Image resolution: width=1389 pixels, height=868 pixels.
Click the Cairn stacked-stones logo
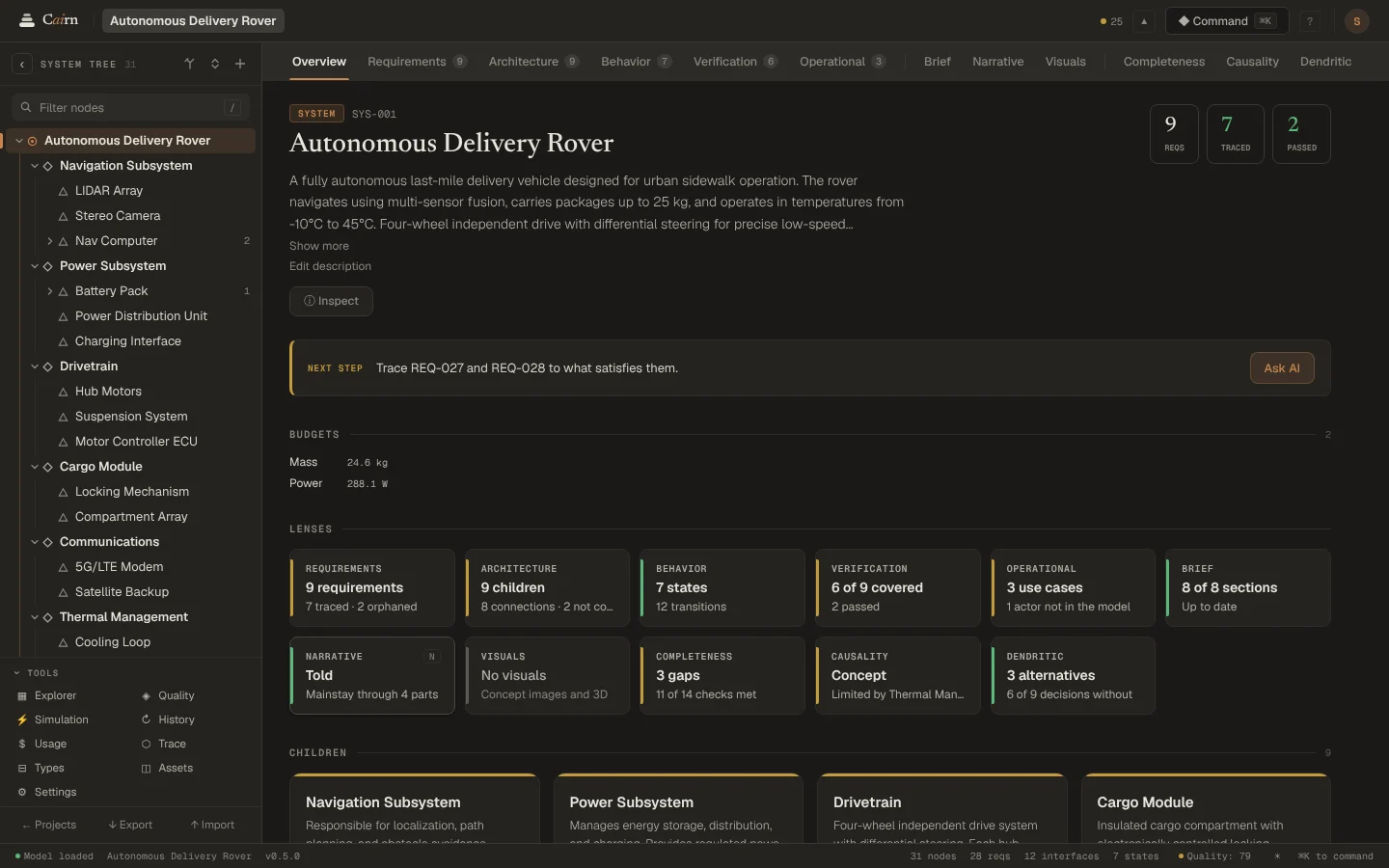coord(27,20)
